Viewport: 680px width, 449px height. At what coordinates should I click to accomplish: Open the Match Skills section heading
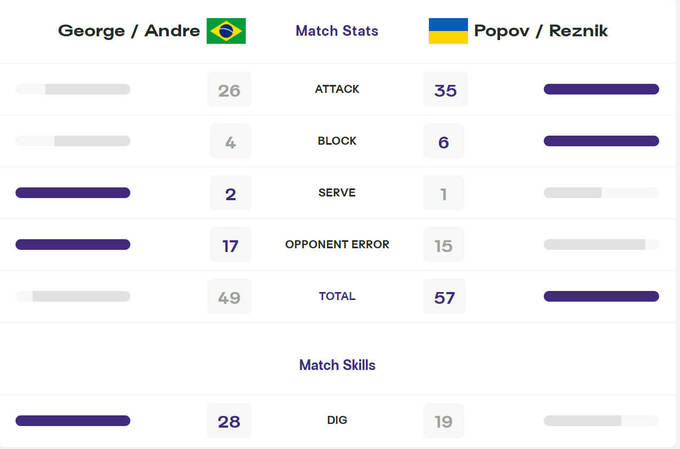coord(337,365)
